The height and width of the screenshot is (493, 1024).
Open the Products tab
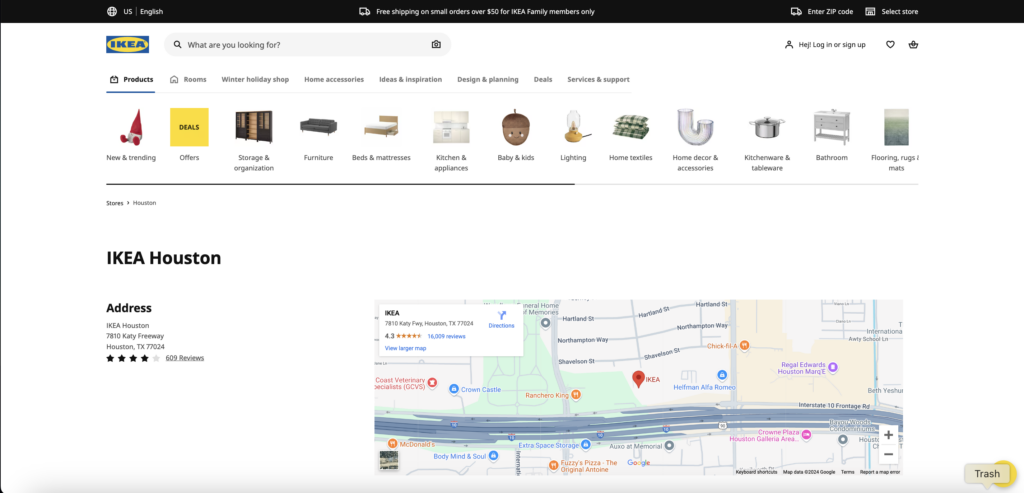(x=131, y=80)
